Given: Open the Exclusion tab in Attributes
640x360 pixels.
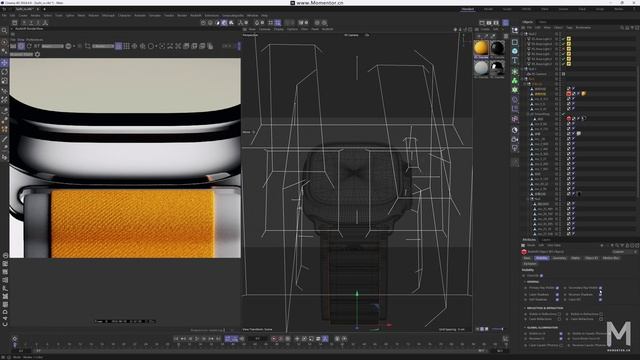Looking at the screenshot, I should tap(530, 264).
